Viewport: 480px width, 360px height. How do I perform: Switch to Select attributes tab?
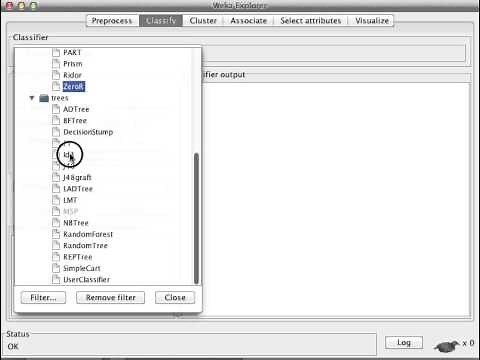(311, 21)
